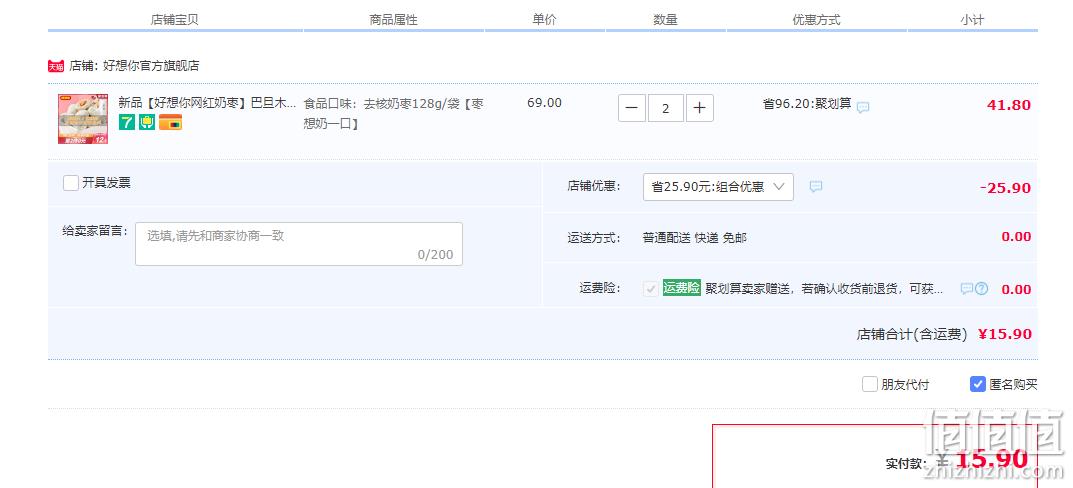
Task: Click the 小计 column header
Action: click(972, 20)
